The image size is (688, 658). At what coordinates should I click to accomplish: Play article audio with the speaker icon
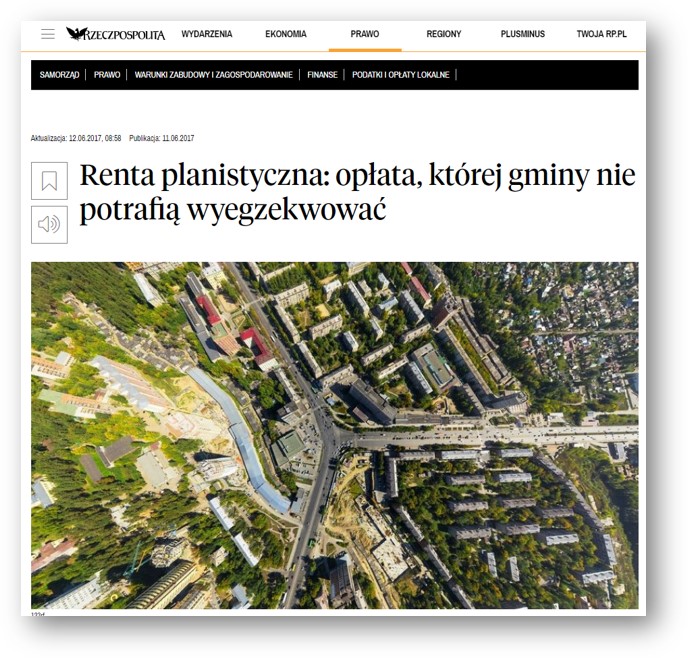pos(49,225)
